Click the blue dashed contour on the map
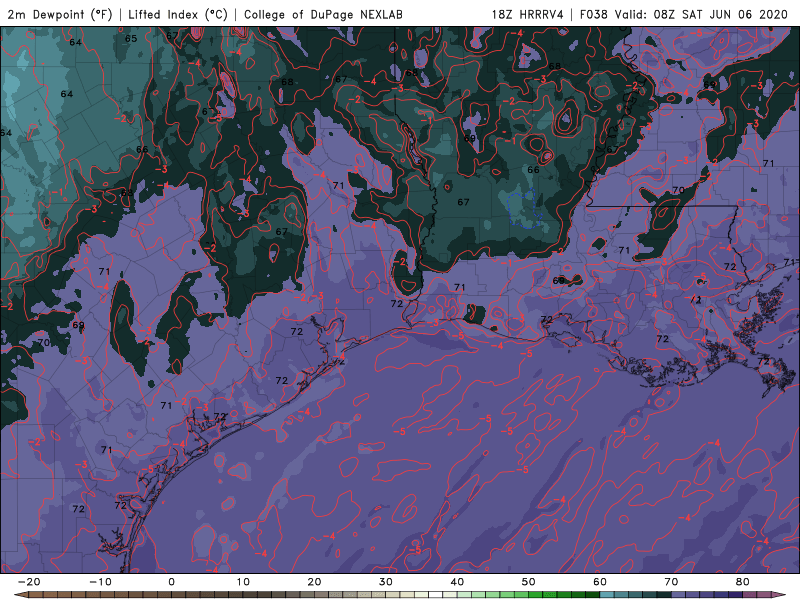 click(525, 208)
